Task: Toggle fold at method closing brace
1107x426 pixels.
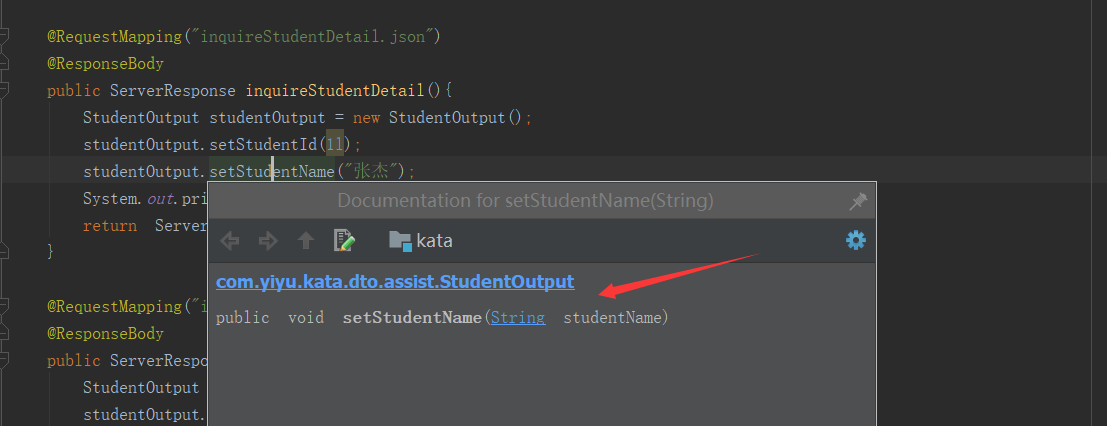Action: pos(4,250)
